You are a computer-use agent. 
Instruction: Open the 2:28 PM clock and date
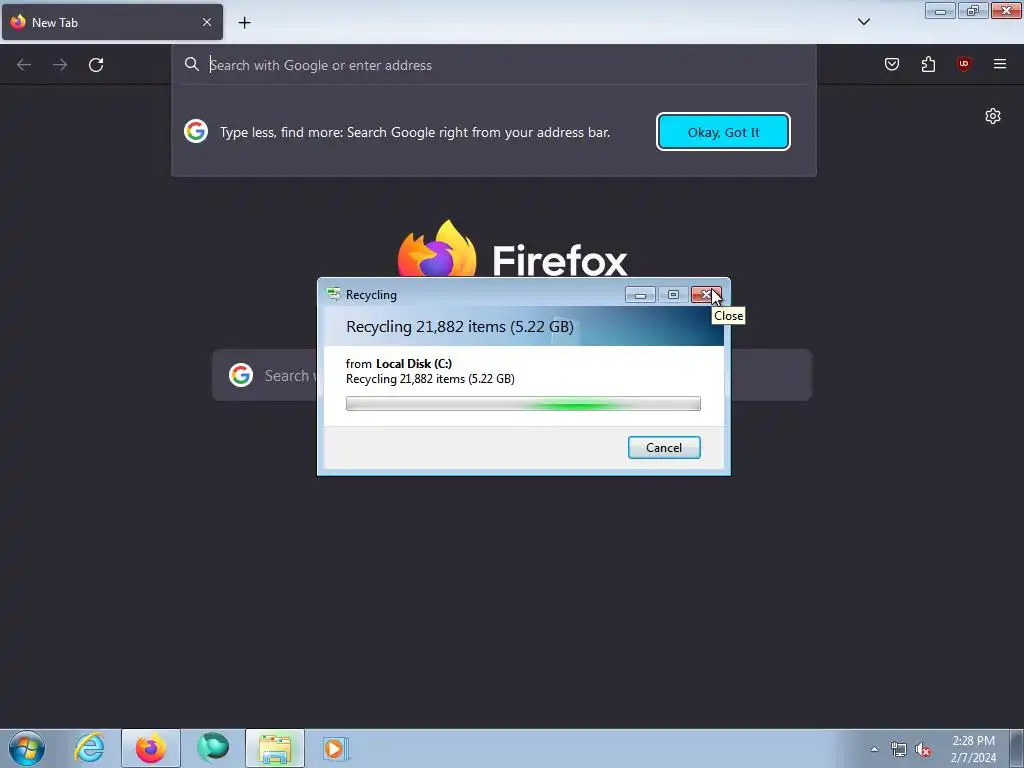click(x=973, y=749)
